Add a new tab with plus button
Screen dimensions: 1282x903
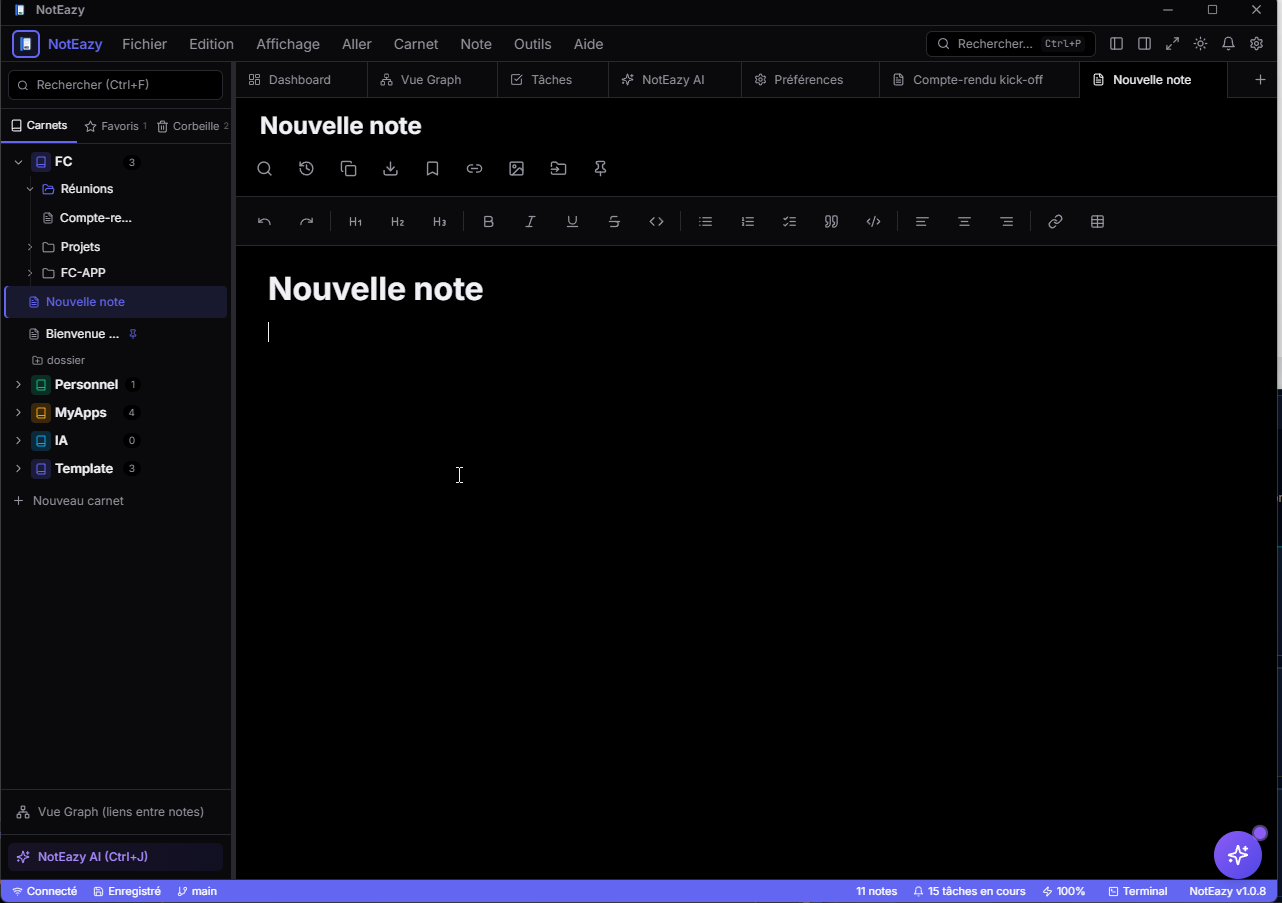pyautogui.click(x=1260, y=80)
